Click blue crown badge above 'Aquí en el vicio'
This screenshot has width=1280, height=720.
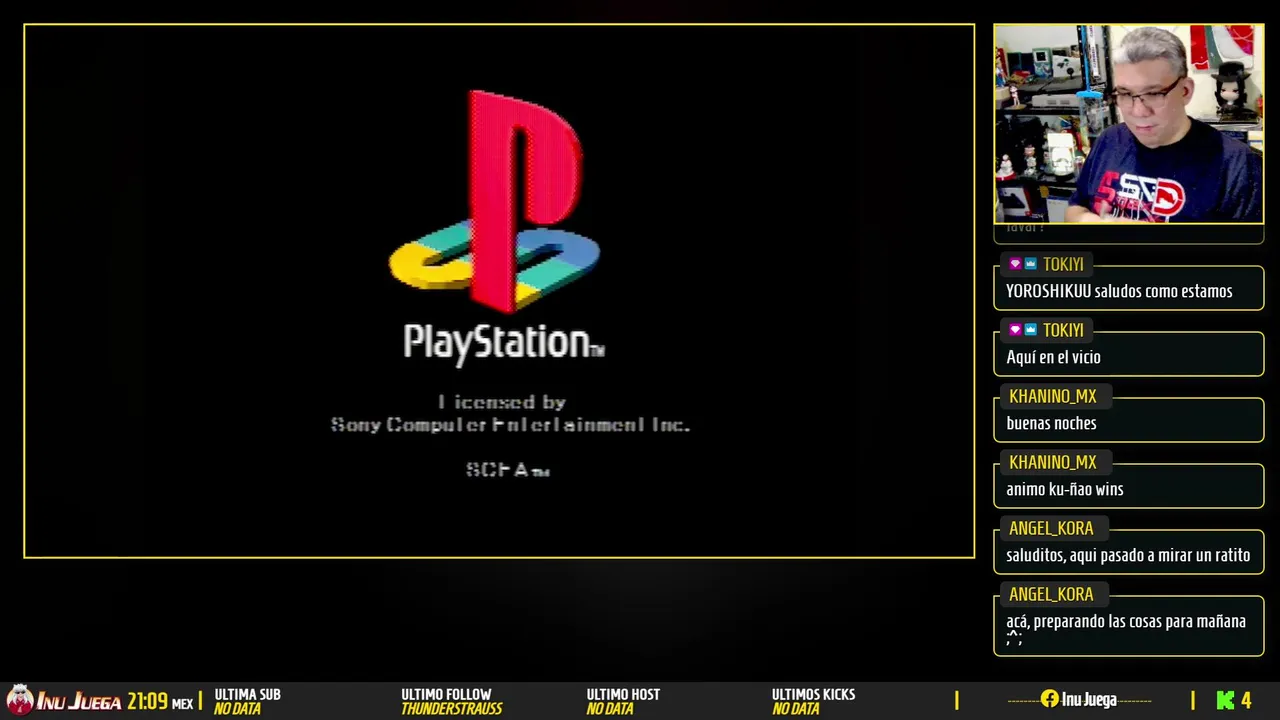[x=1030, y=330]
